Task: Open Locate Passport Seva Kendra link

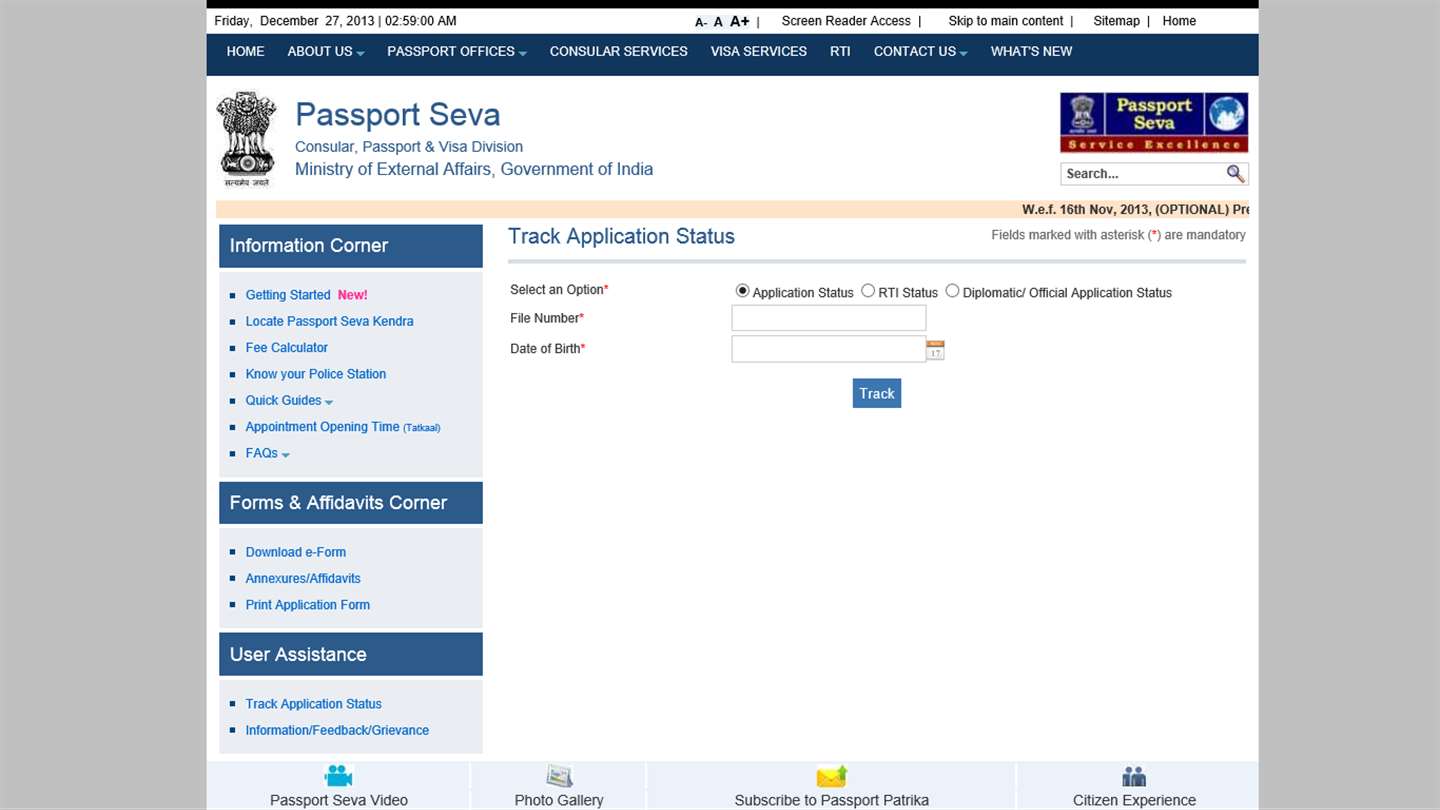Action: click(329, 322)
